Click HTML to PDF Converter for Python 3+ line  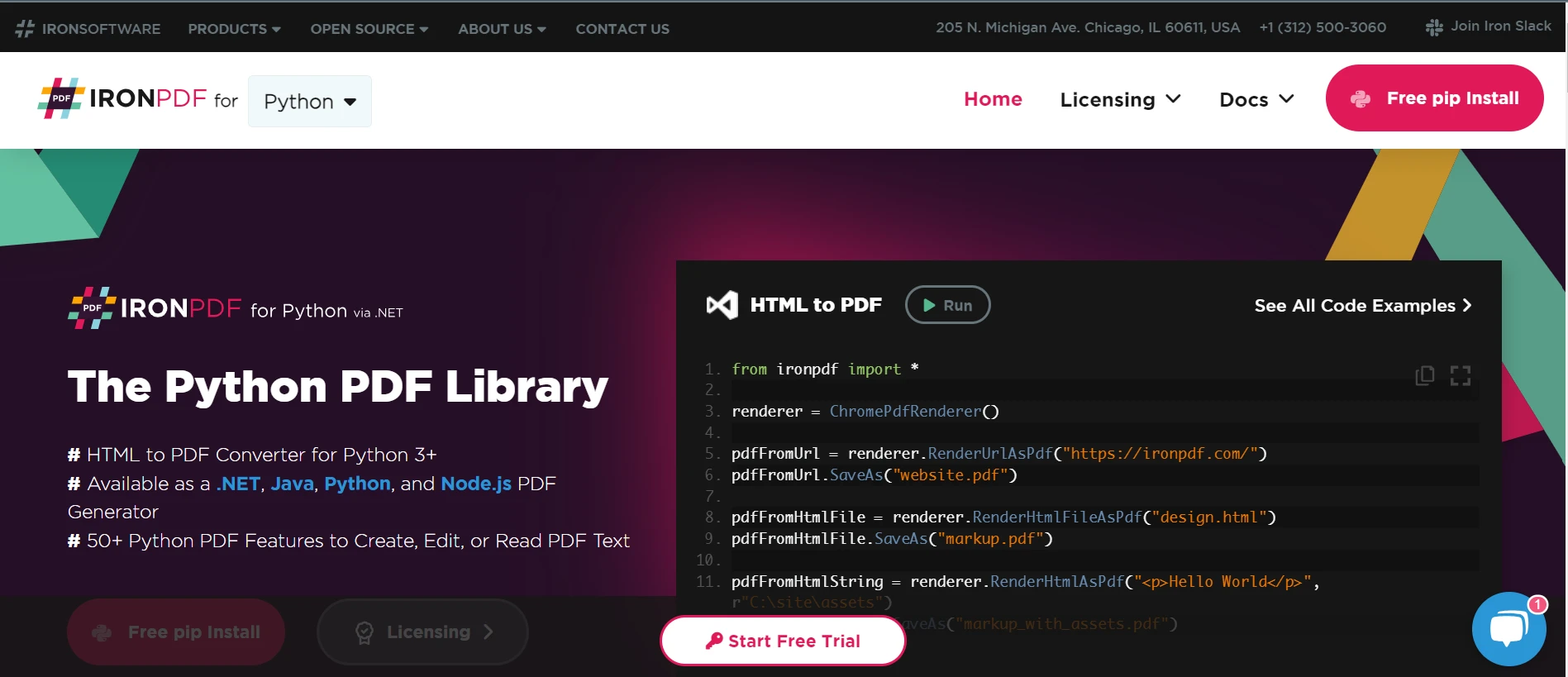click(x=252, y=455)
